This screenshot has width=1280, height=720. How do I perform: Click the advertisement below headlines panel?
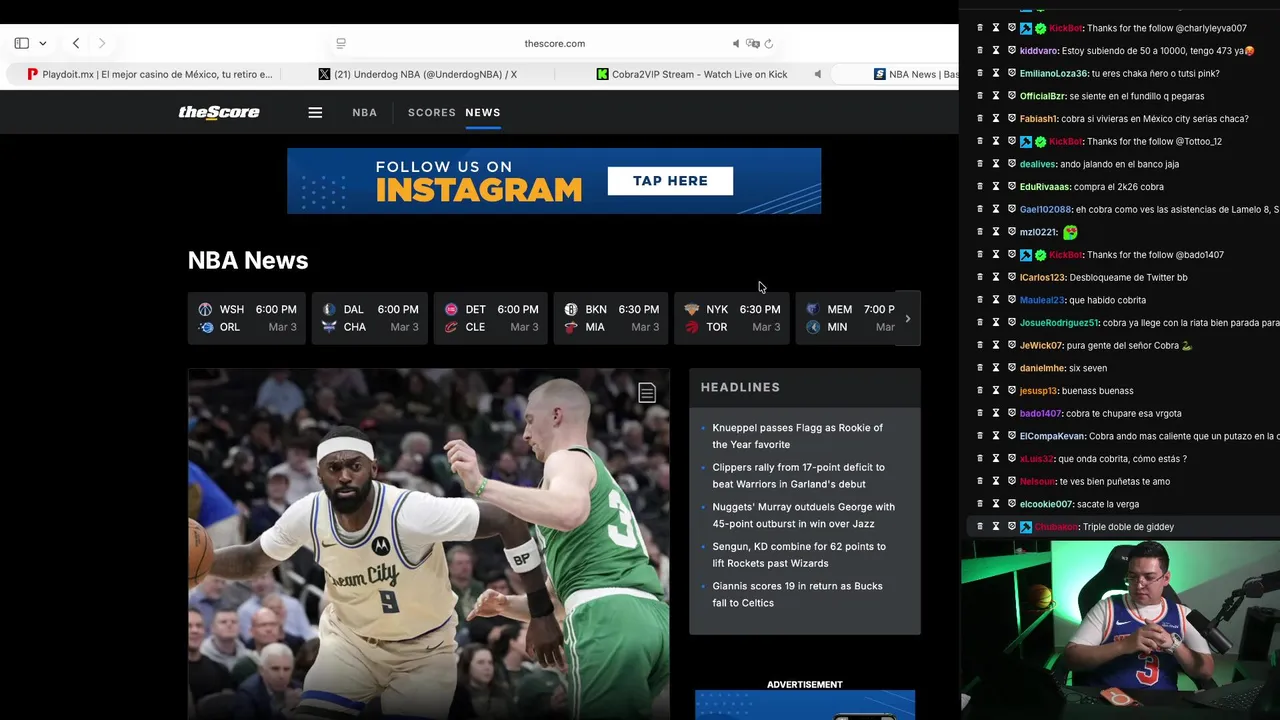click(805, 705)
